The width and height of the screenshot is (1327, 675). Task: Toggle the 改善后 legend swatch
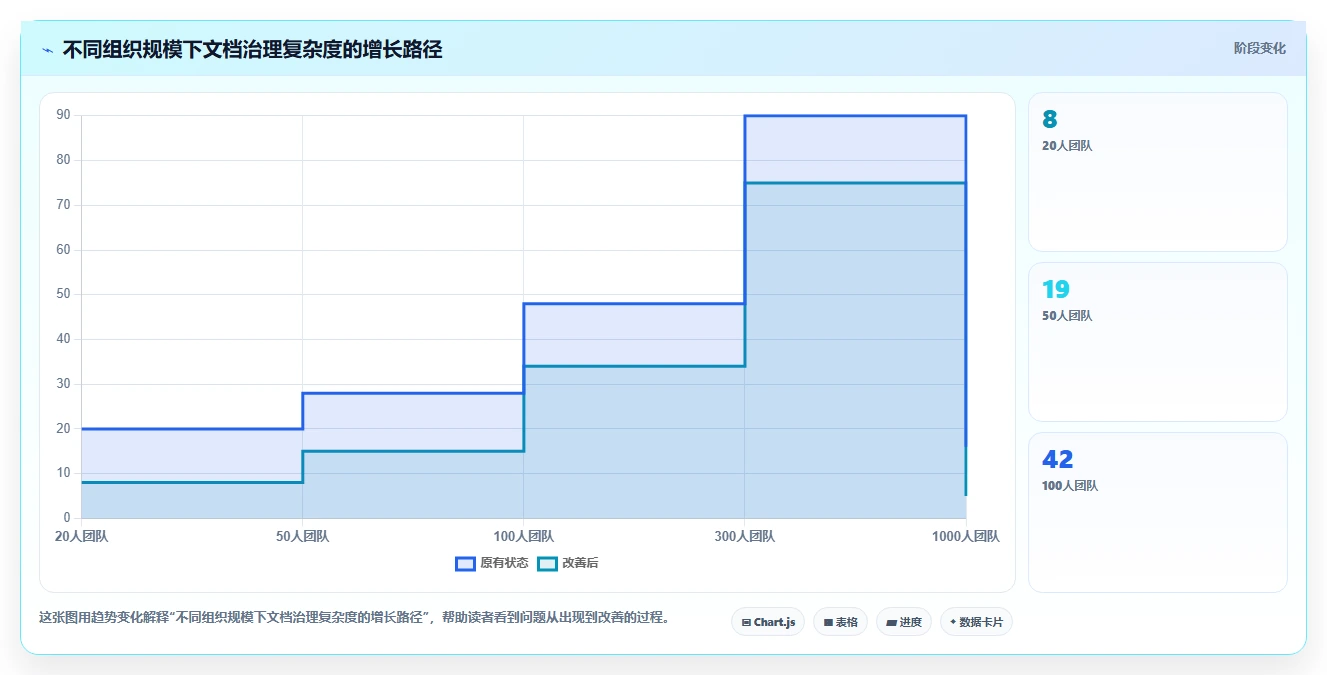tap(547, 563)
